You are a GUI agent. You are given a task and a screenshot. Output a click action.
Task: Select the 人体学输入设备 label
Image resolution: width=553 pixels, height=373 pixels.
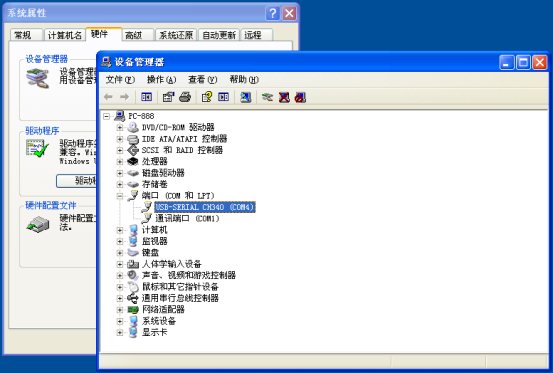[171, 264]
